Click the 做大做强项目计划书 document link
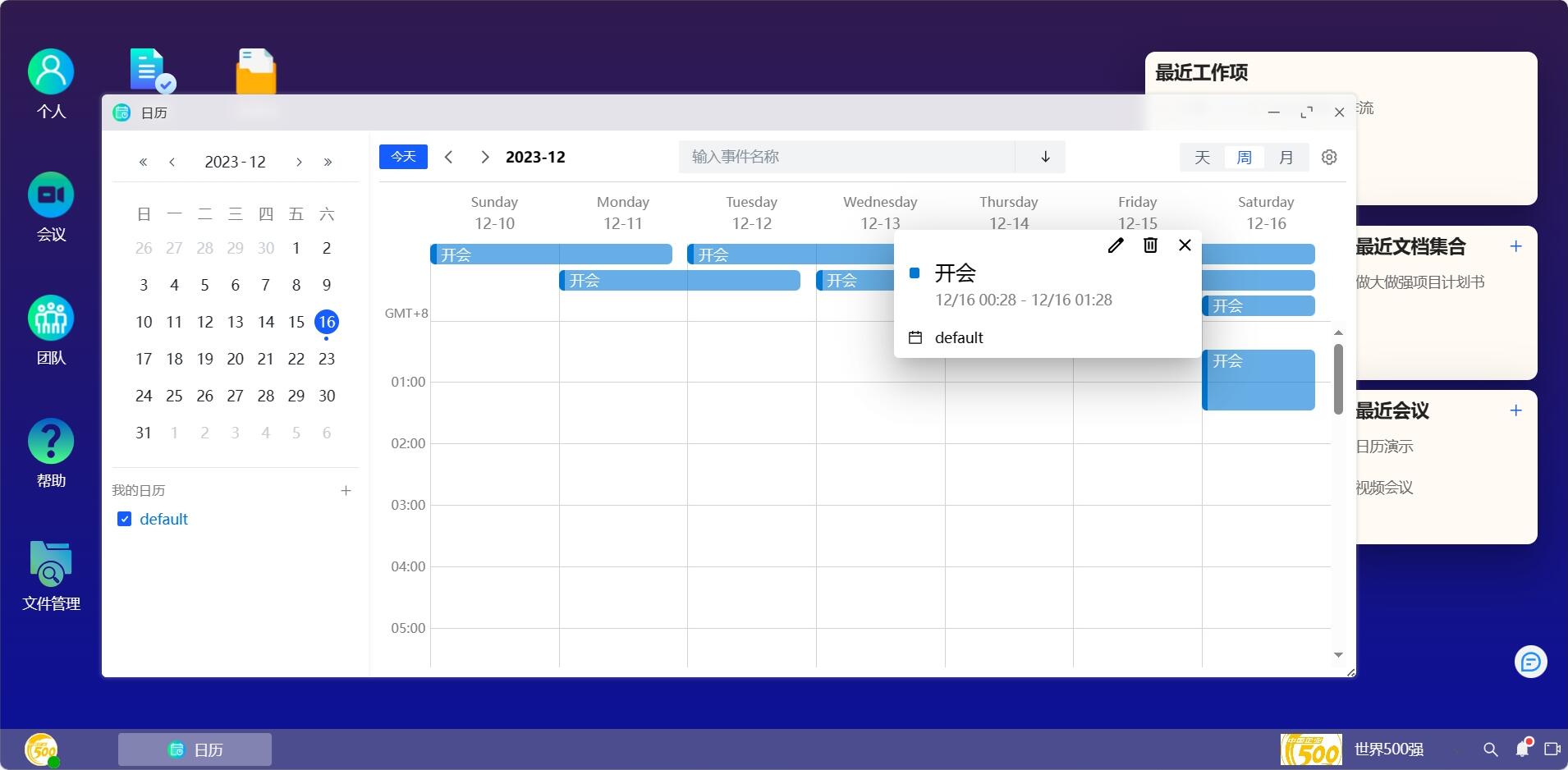Viewport: 1568px width, 770px height. (x=1419, y=282)
